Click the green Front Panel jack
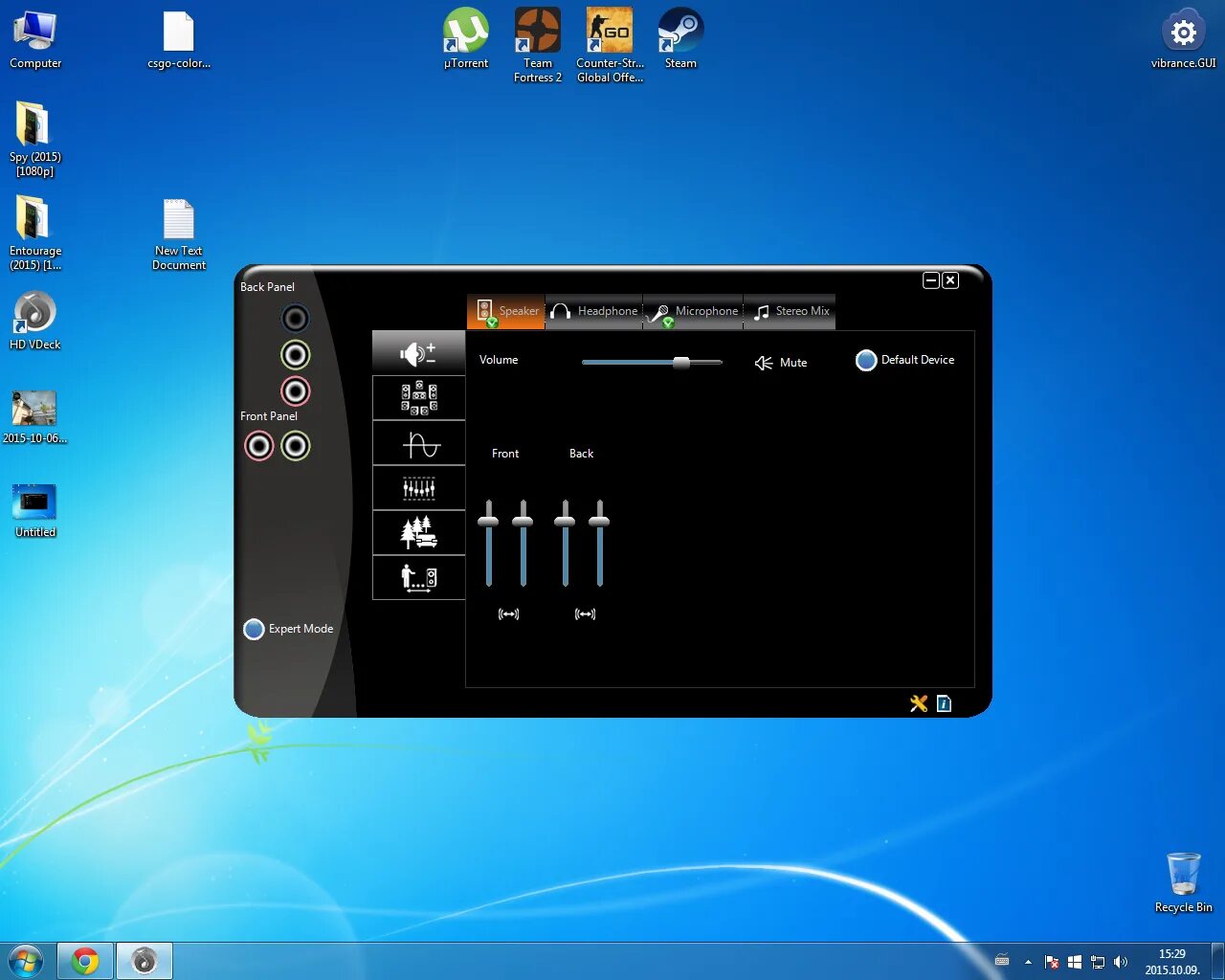 click(x=295, y=446)
